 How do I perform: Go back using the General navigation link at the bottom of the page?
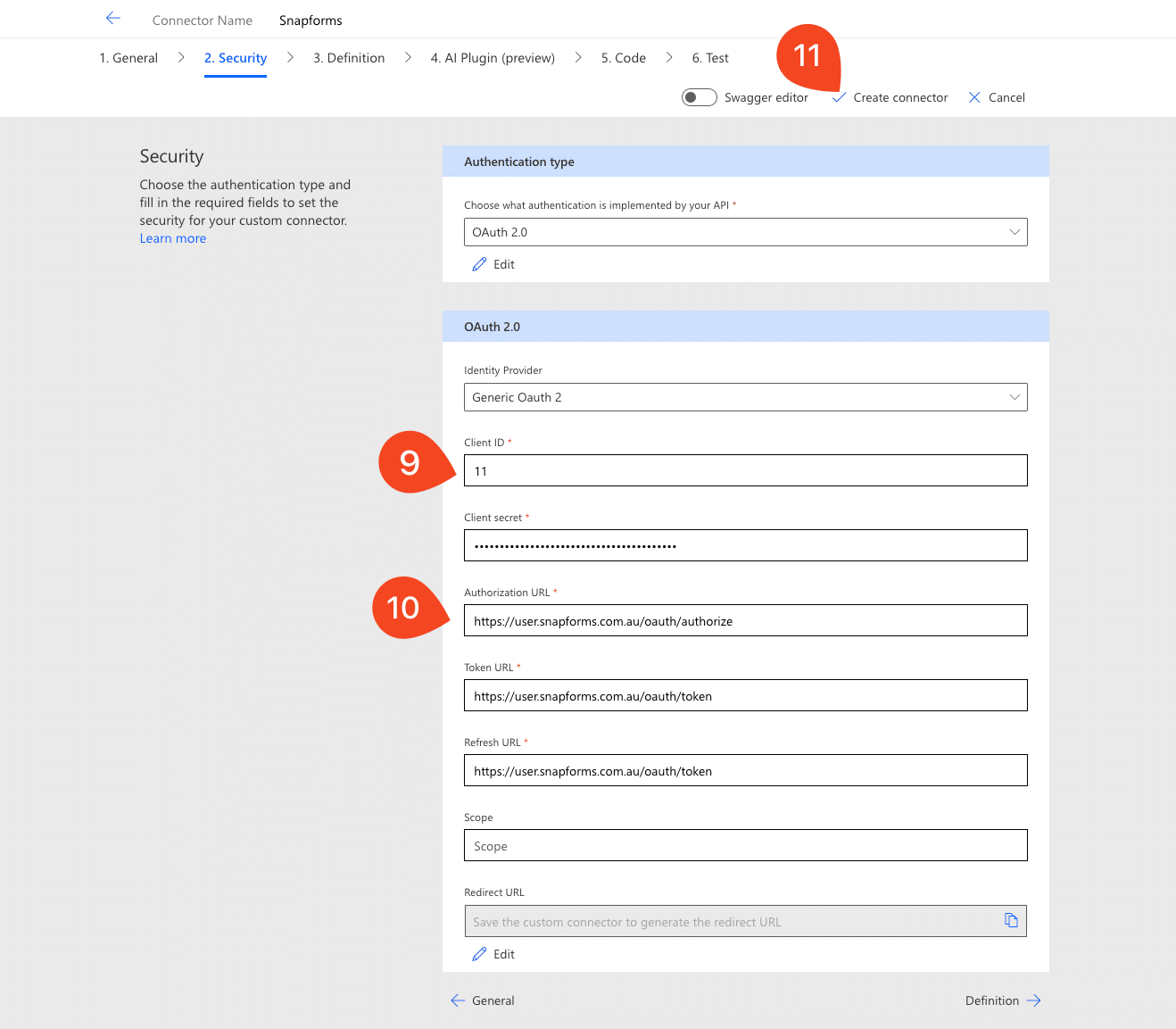[483, 1000]
